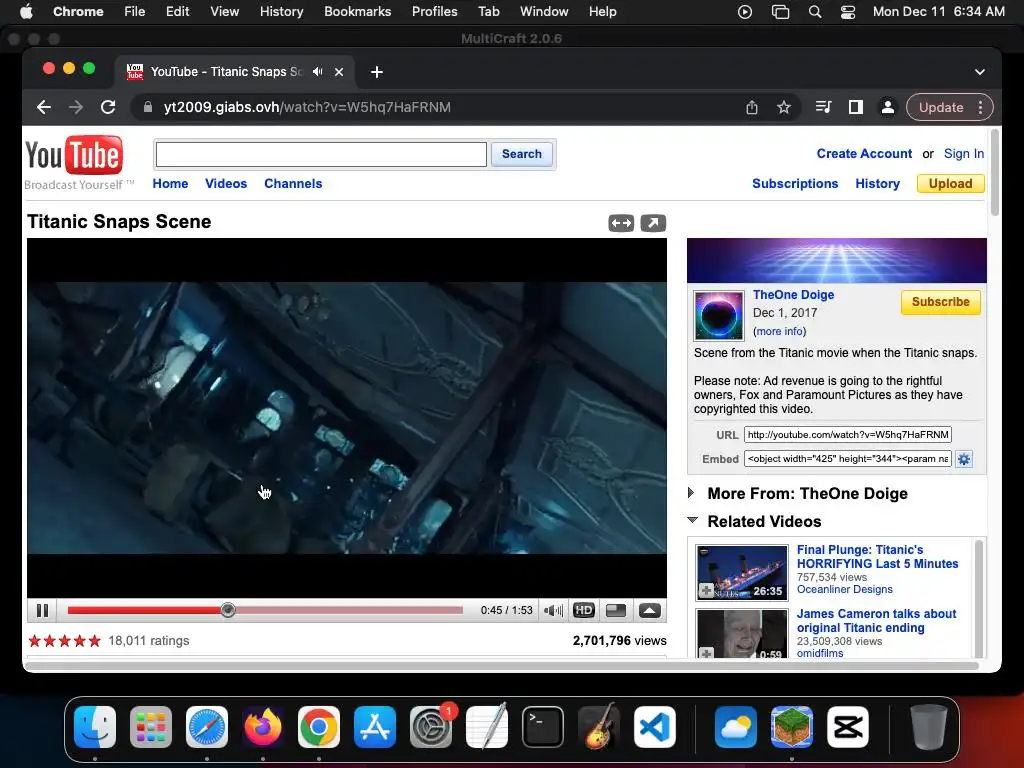The image size is (1024, 768).
Task: Open Spotlight search in menu bar
Action: (x=814, y=11)
